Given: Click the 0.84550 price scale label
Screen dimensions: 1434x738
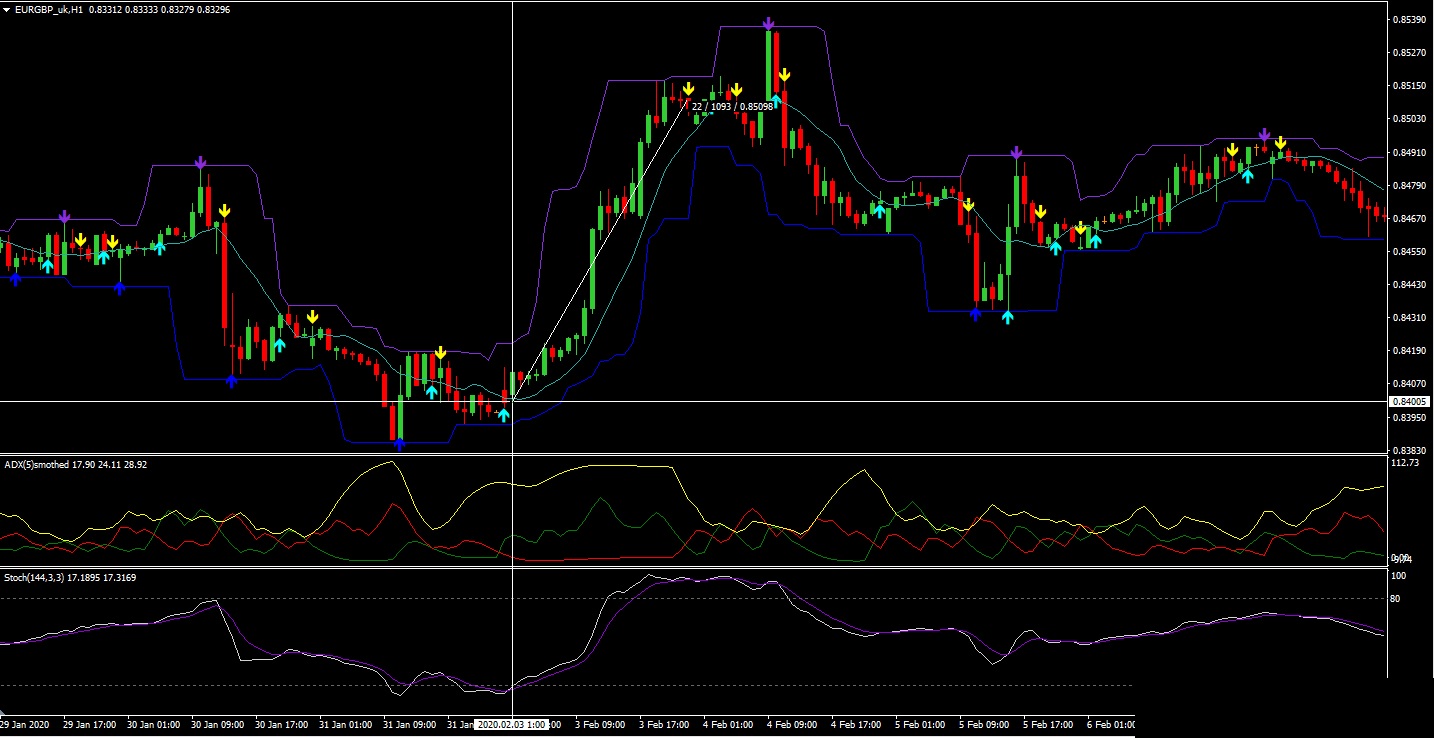Looking at the screenshot, I should (x=1410, y=251).
